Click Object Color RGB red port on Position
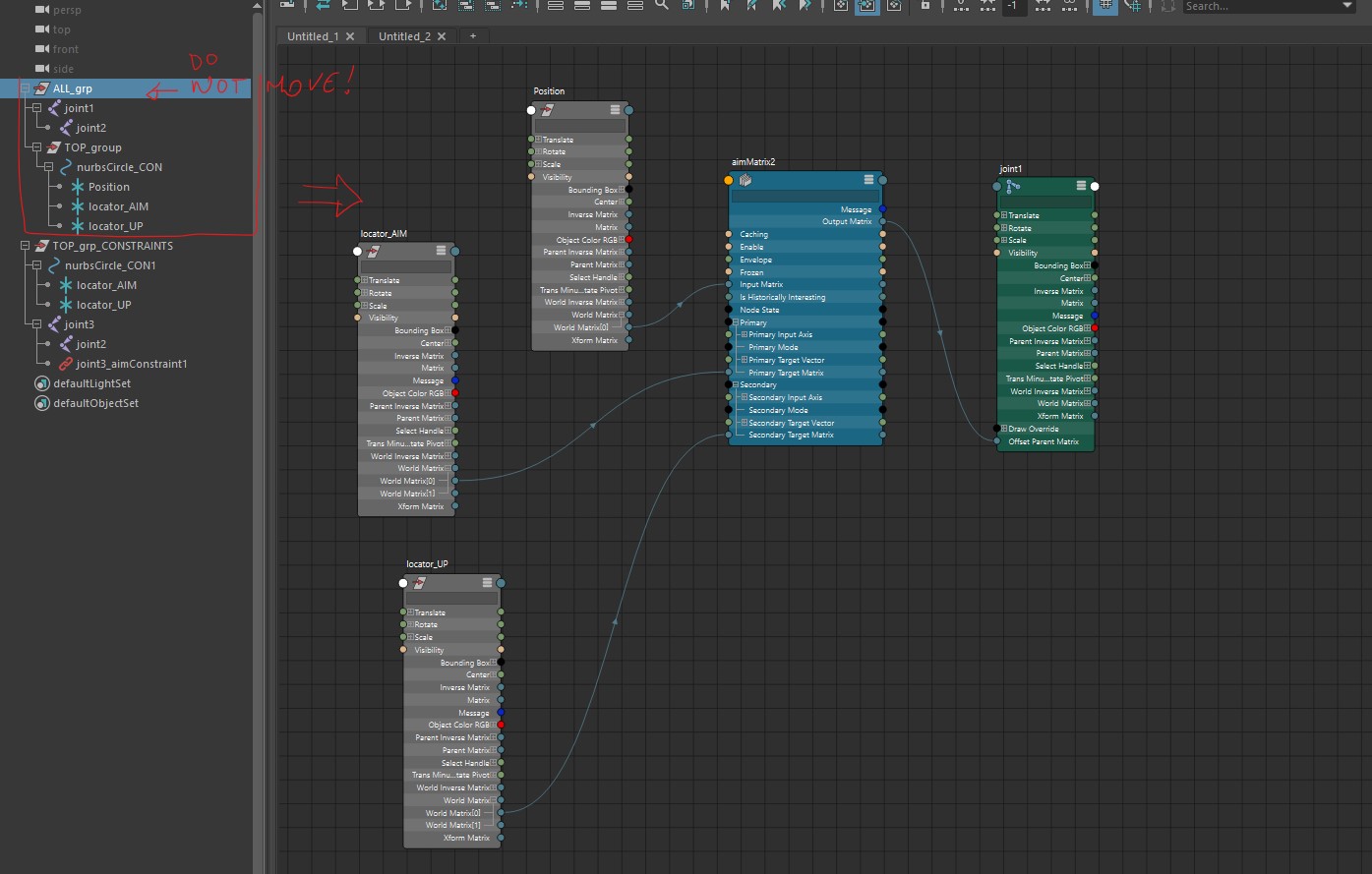Image resolution: width=1372 pixels, height=874 pixels. (x=628, y=240)
